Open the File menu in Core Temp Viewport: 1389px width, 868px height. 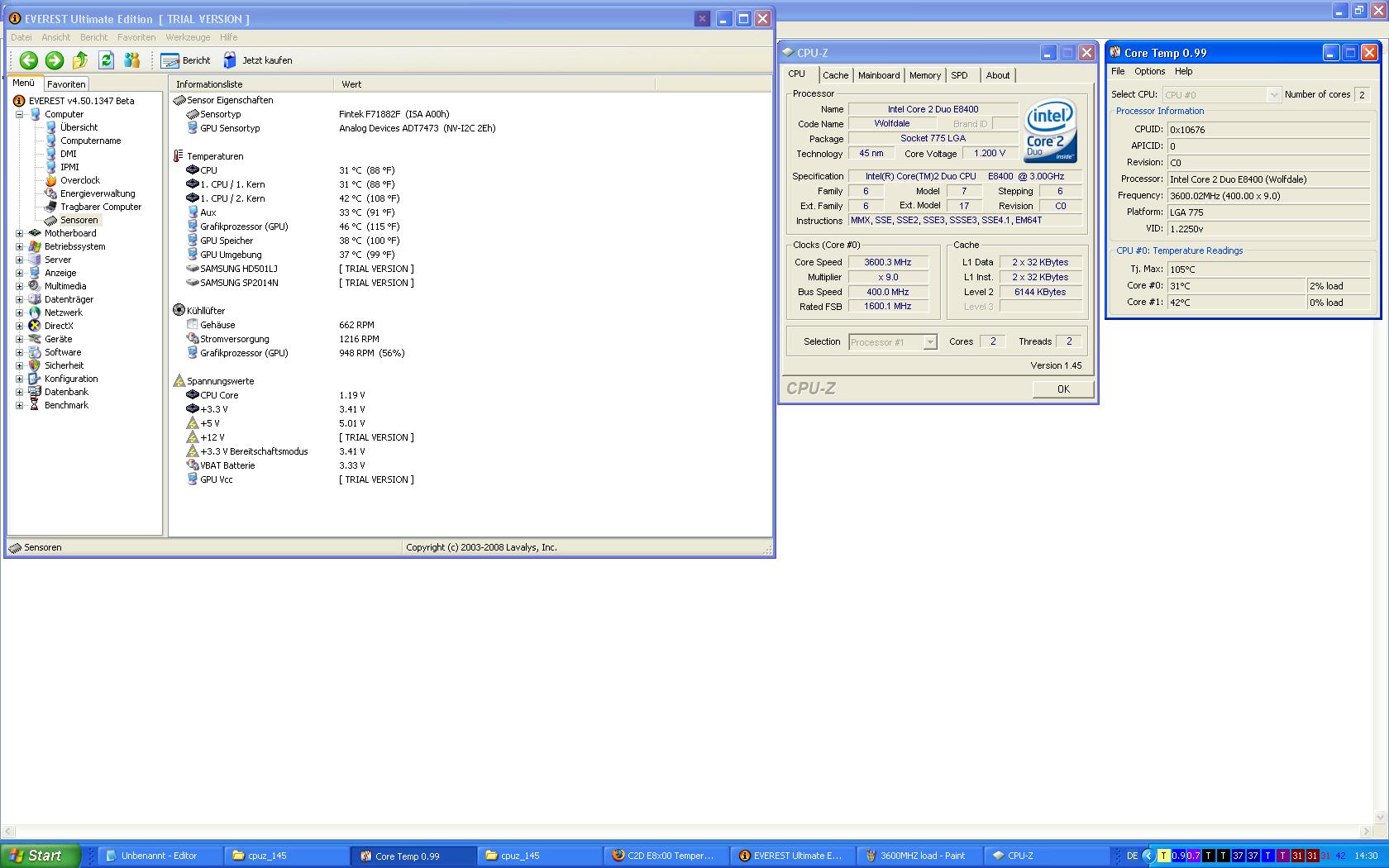tap(1118, 71)
